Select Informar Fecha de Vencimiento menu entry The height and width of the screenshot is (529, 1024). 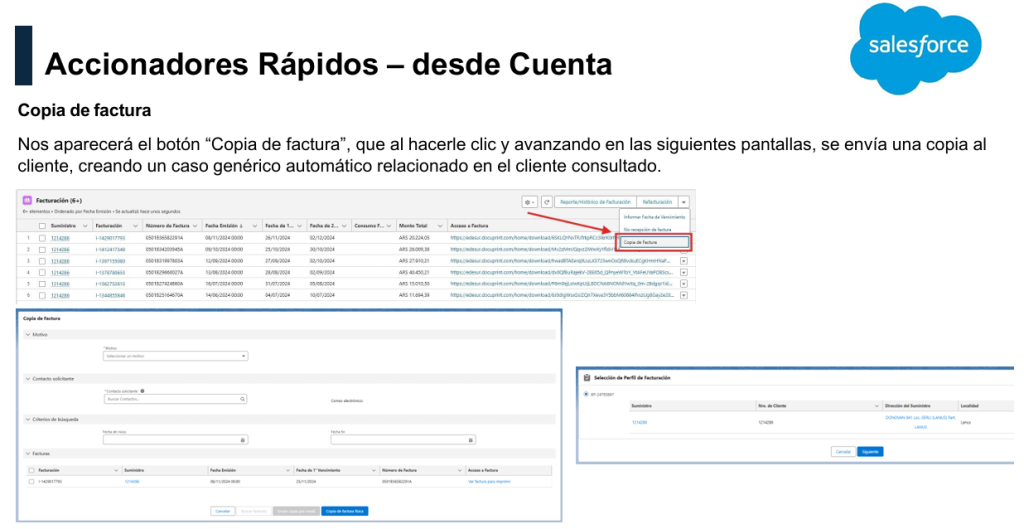(x=653, y=216)
